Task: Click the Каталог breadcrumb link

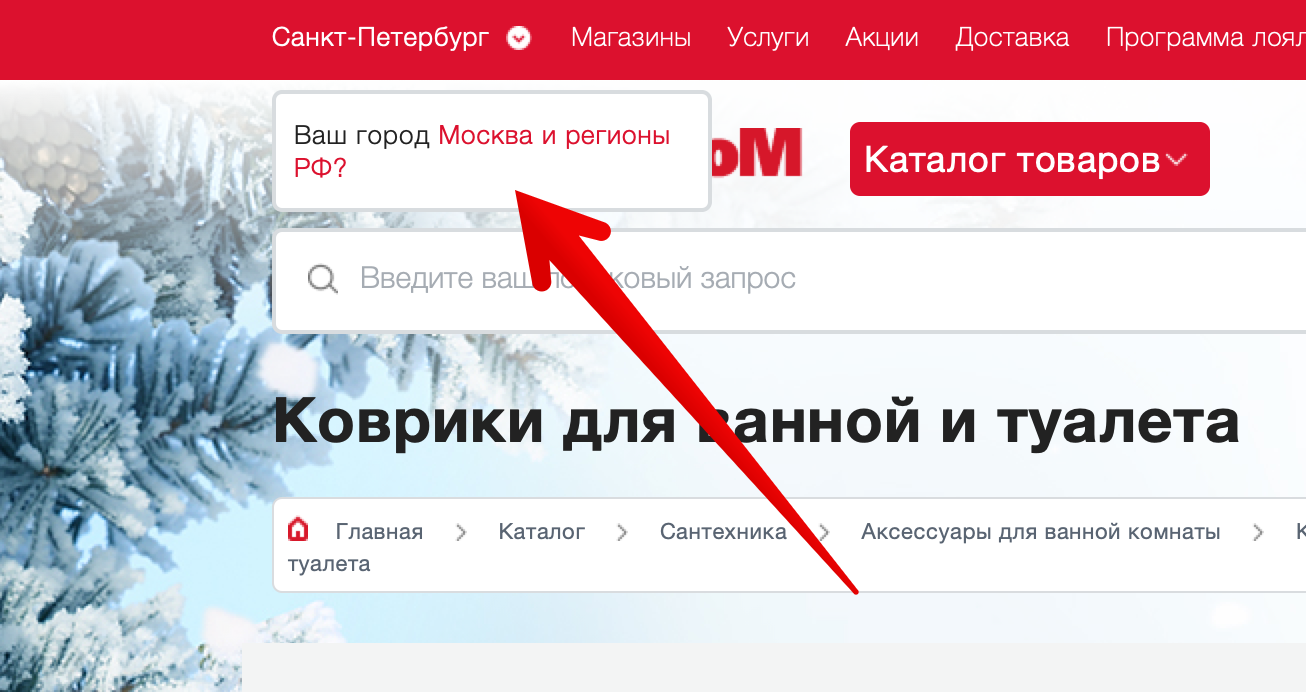Action: [541, 531]
